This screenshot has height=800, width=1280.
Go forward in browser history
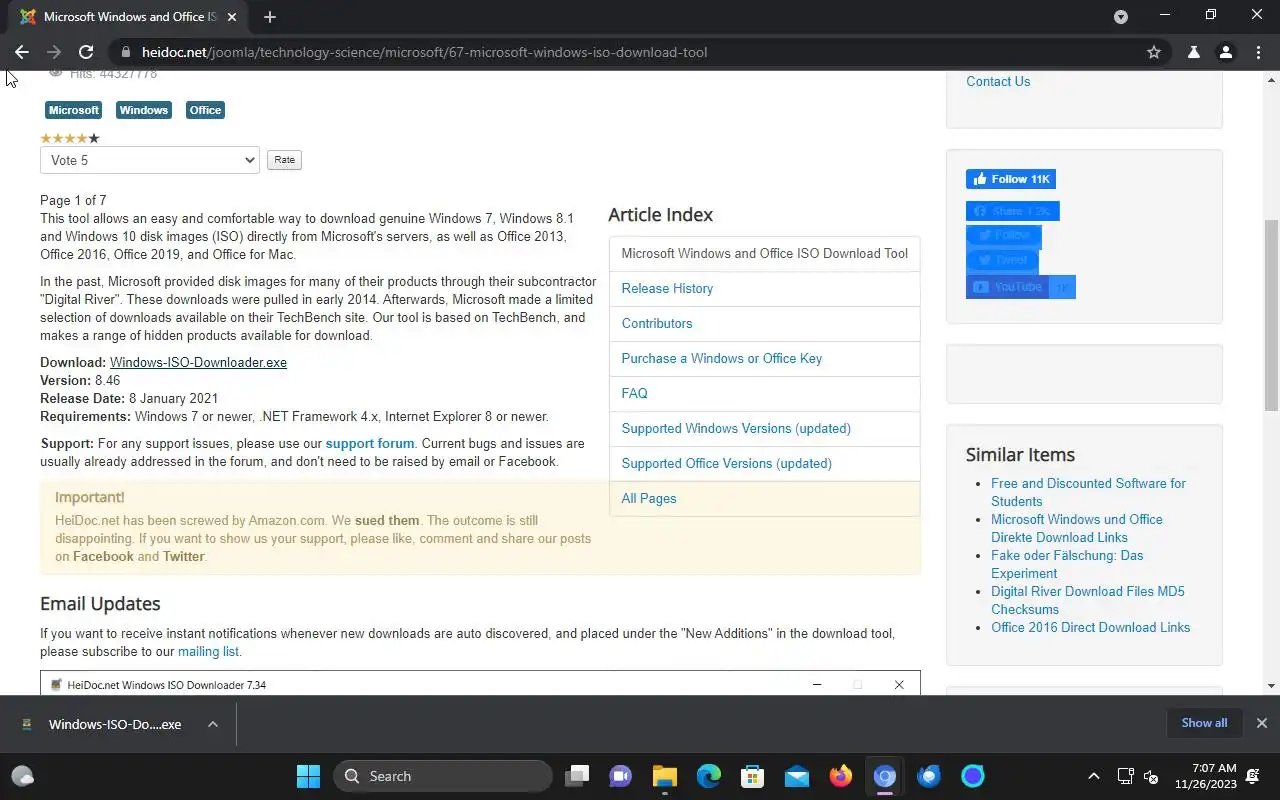point(54,52)
